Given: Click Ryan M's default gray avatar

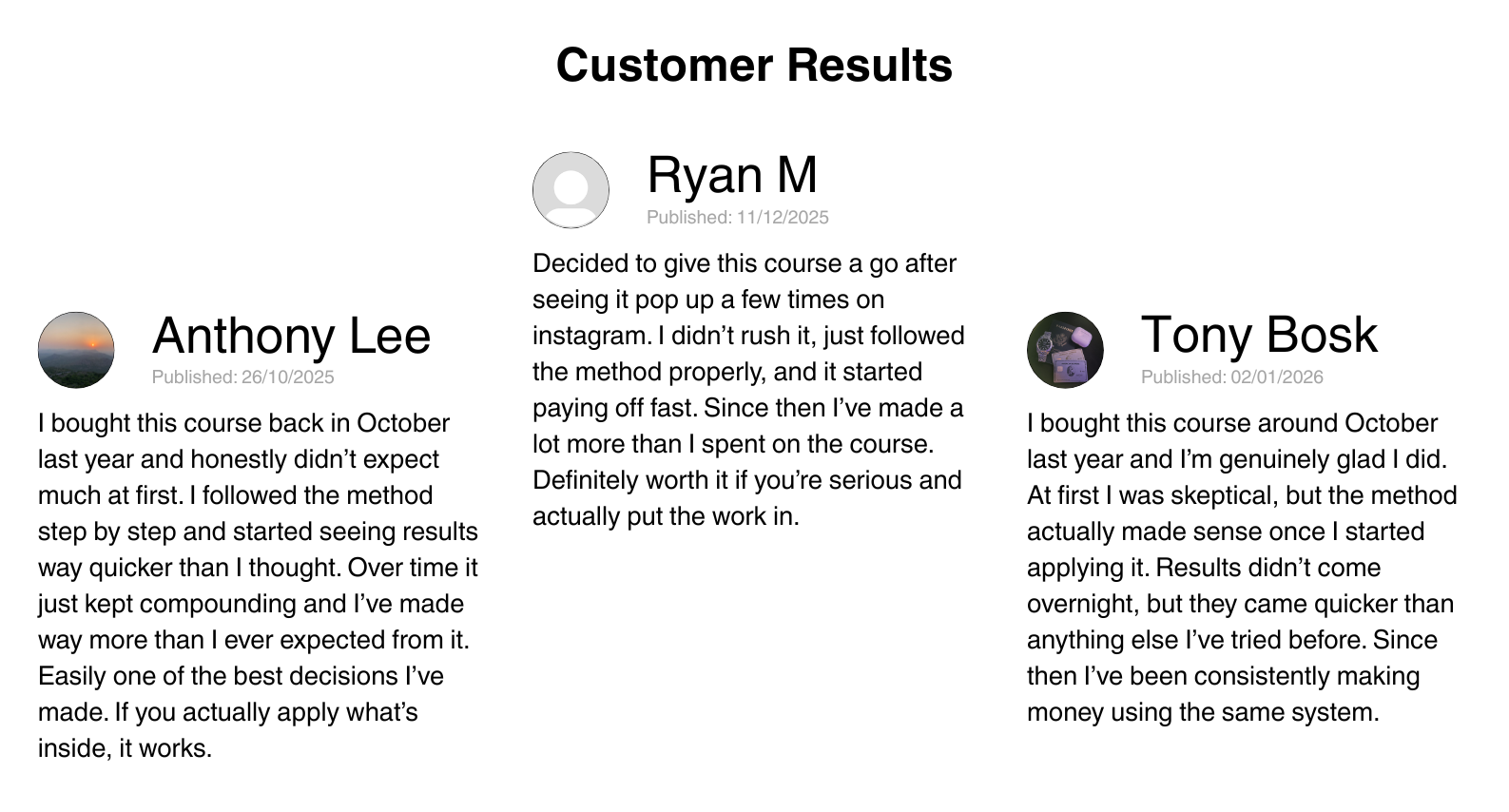Looking at the screenshot, I should 571,190.
